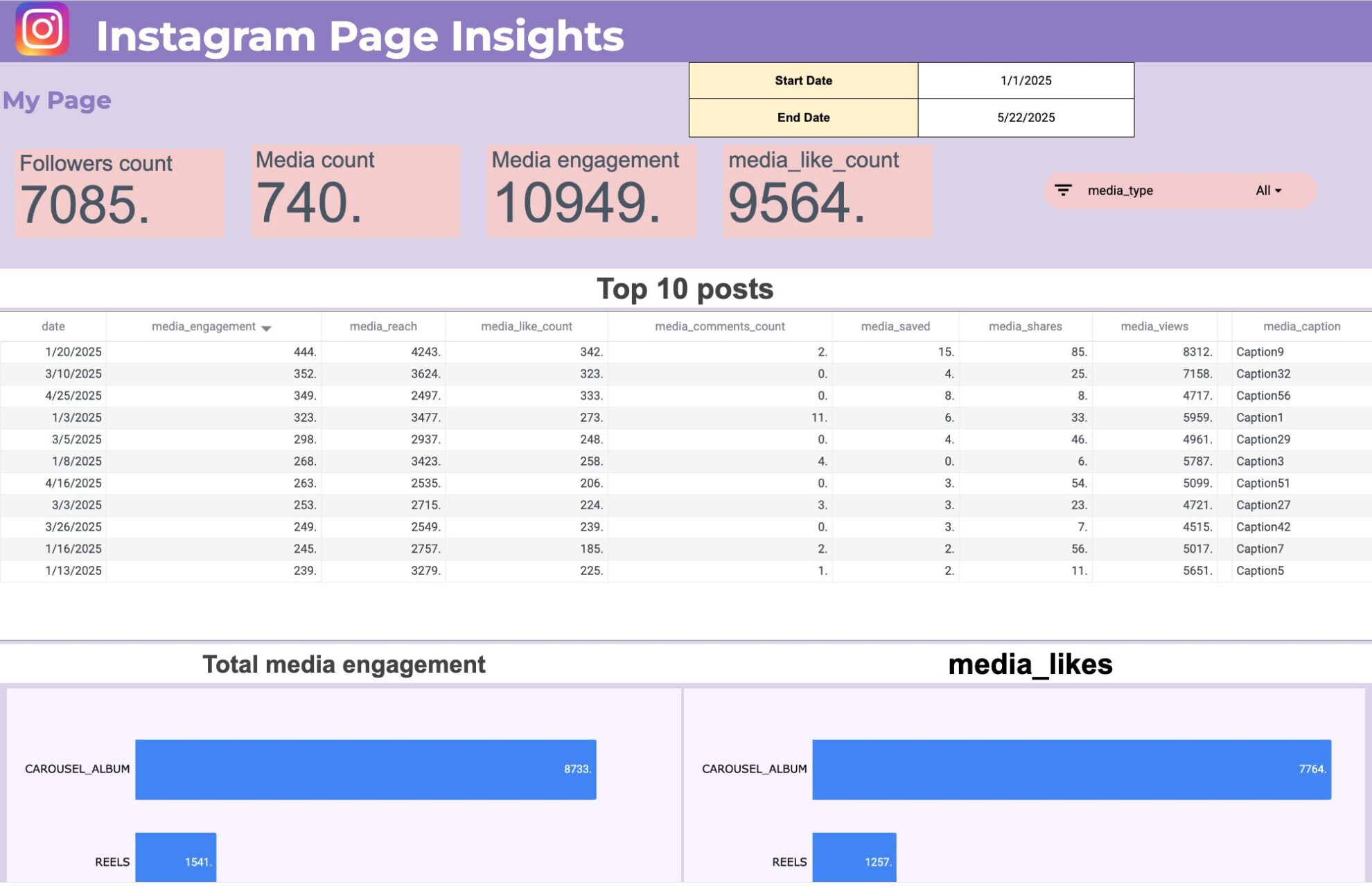Image resolution: width=1372 pixels, height=886 pixels.
Task: Edit the Start Date value field
Action: coord(1026,80)
